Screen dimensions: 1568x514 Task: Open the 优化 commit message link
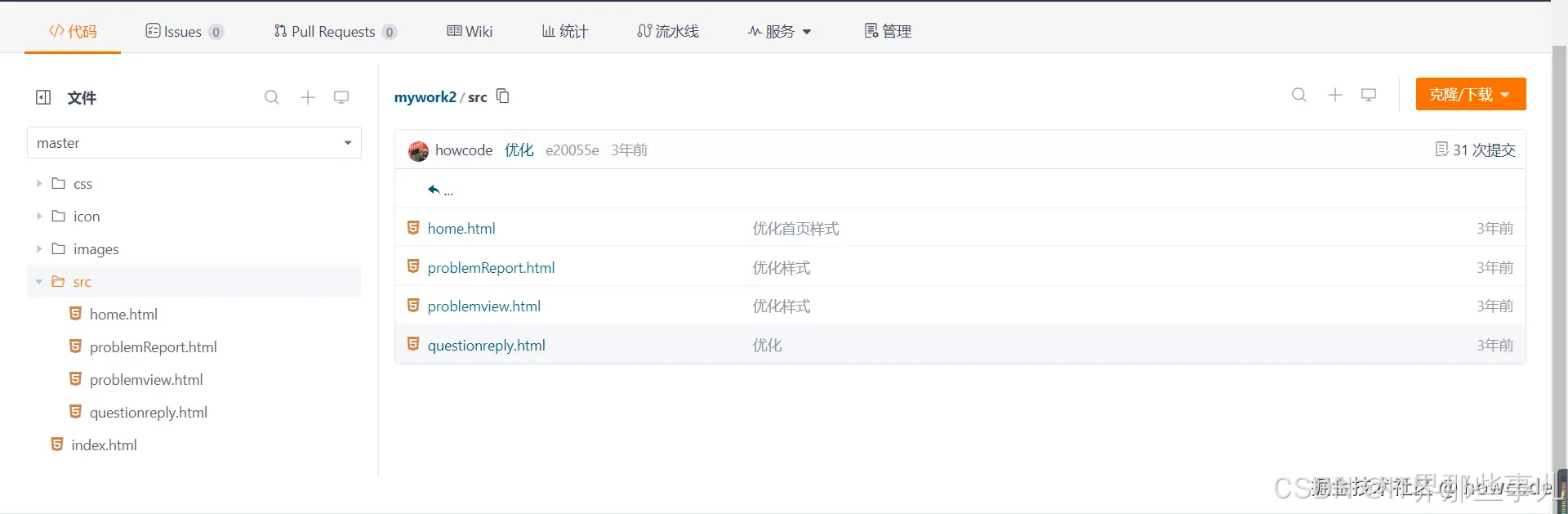pyautogui.click(x=519, y=150)
